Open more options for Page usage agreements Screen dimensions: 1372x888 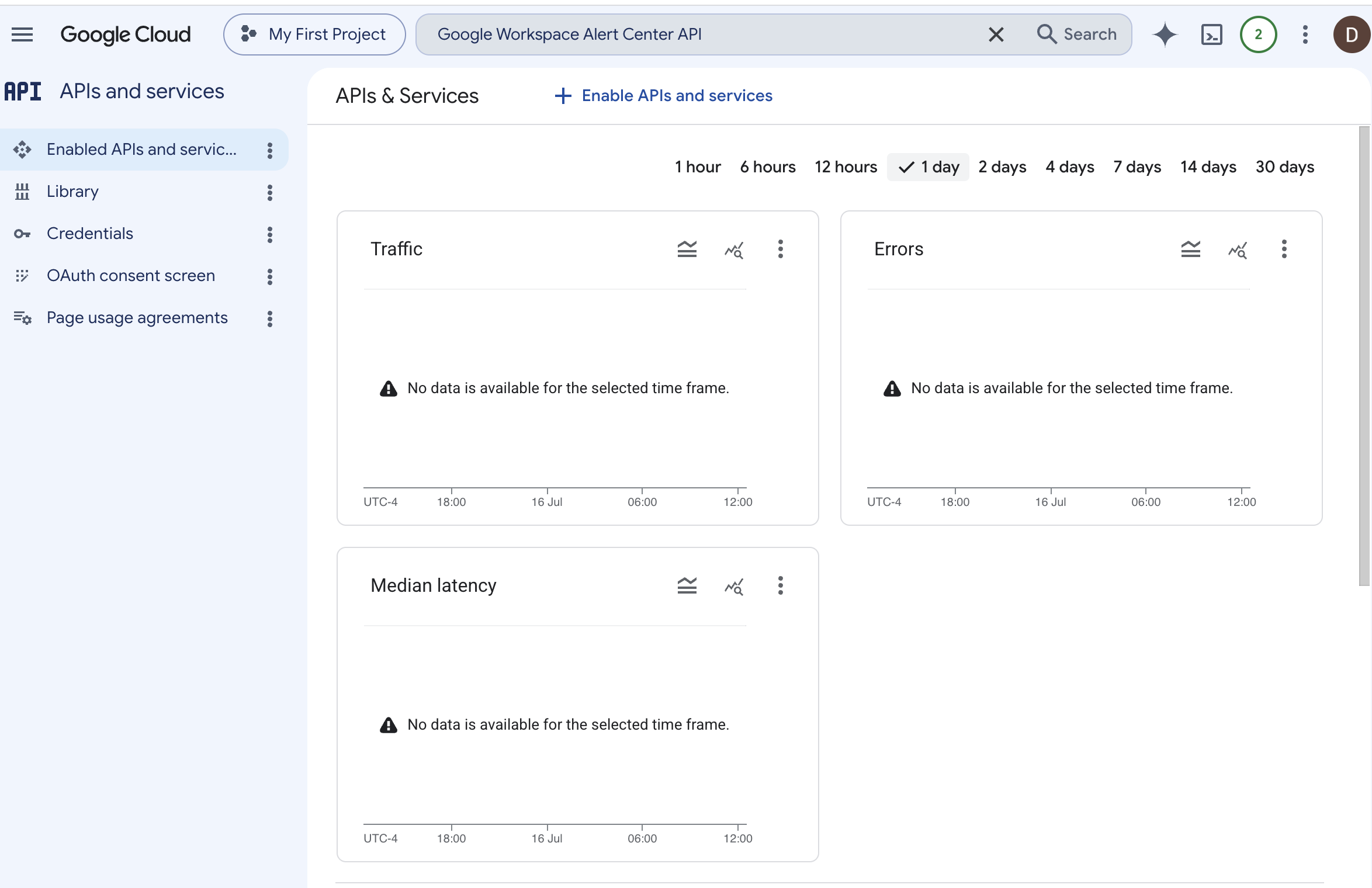(270, 318)
